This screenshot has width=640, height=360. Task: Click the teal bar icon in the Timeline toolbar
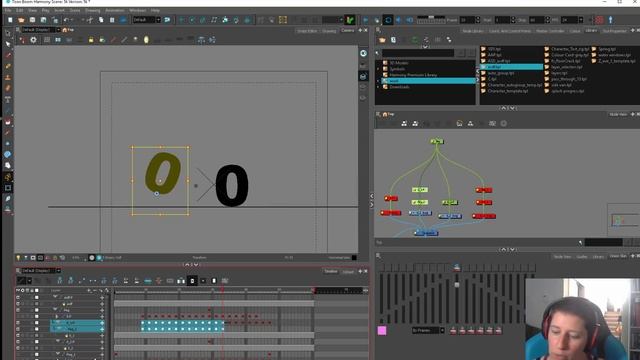pyautogui.click(x=148, y=280)
